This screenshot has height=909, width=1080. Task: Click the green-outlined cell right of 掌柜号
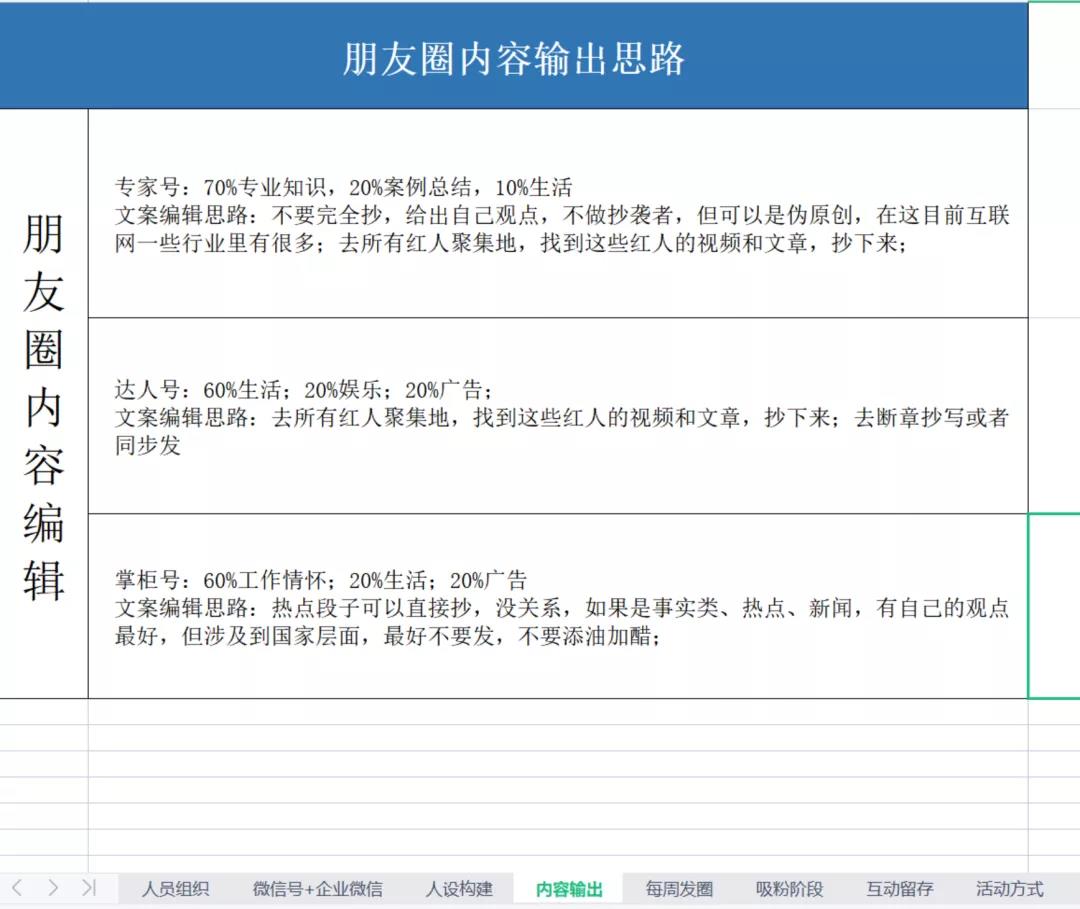tap(1054, 606)
